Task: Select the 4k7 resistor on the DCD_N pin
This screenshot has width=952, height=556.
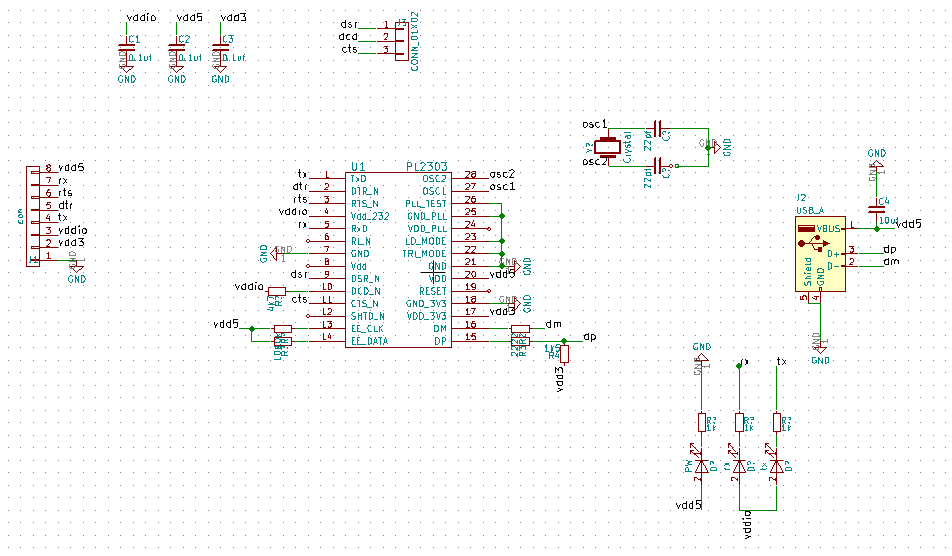Action: point(276,291)
